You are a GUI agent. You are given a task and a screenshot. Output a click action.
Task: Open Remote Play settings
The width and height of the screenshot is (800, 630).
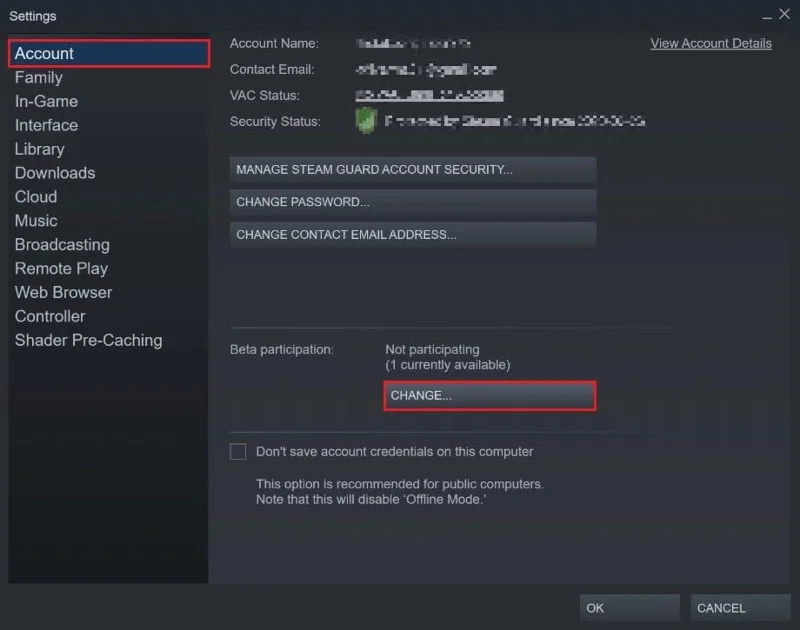(x=61, y=269)
